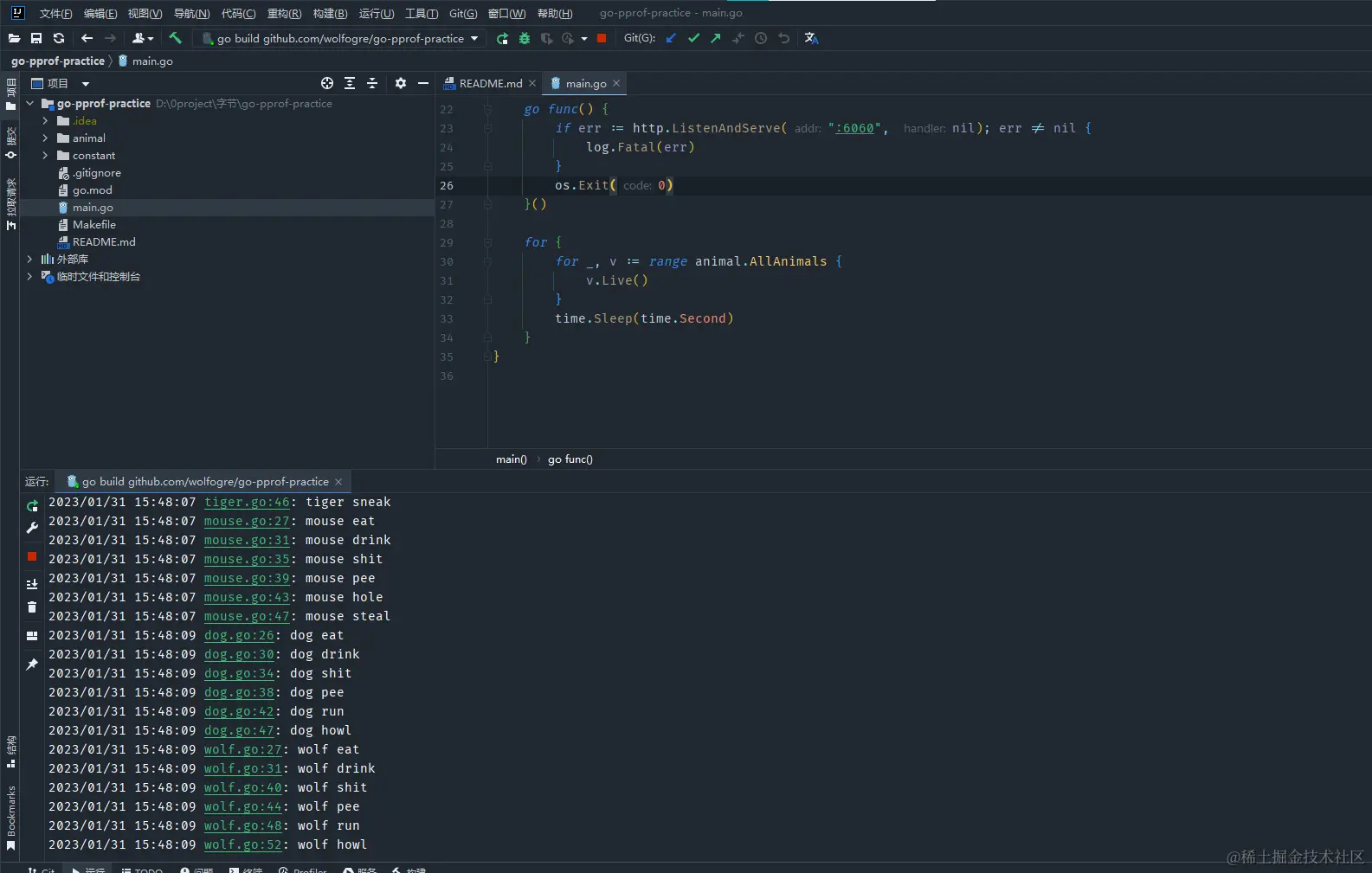Screen dimensions: 1372x873
Task: Collapse all items in the project tree
Action: coord(372,83)
